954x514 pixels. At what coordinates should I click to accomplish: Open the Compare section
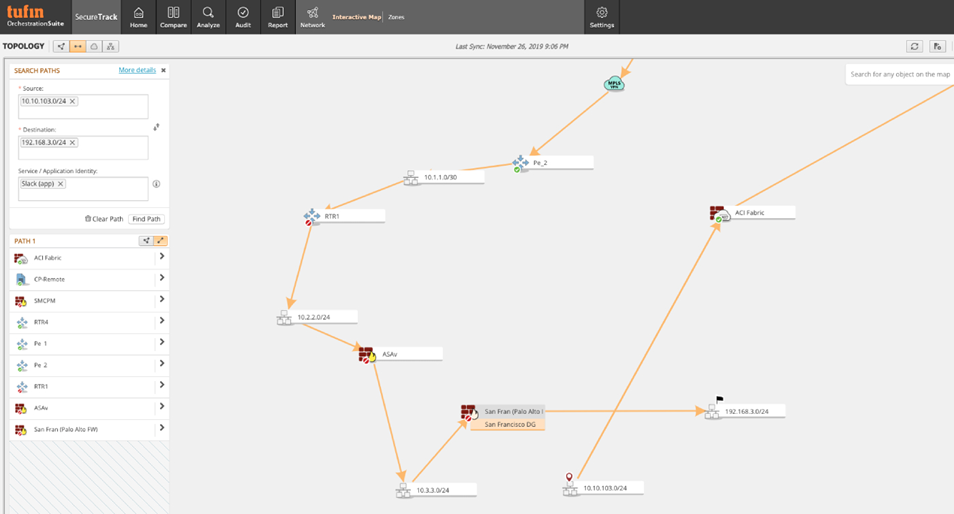[173, 17]
